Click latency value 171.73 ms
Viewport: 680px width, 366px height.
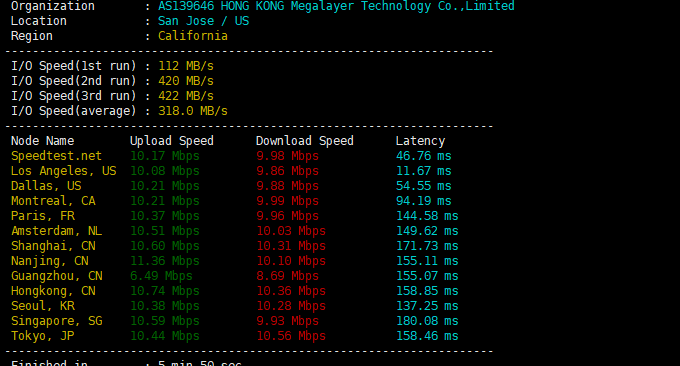click(427, 246)
